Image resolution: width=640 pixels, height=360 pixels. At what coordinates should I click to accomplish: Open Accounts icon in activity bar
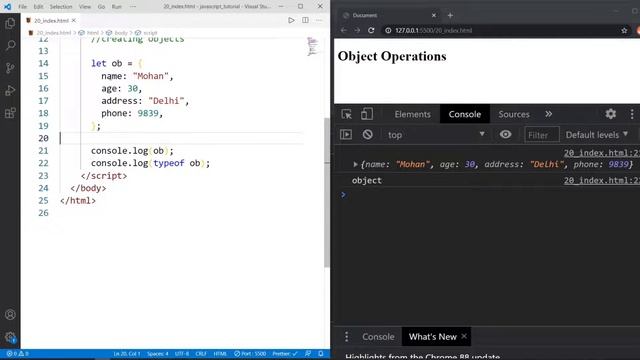(10, 315)
